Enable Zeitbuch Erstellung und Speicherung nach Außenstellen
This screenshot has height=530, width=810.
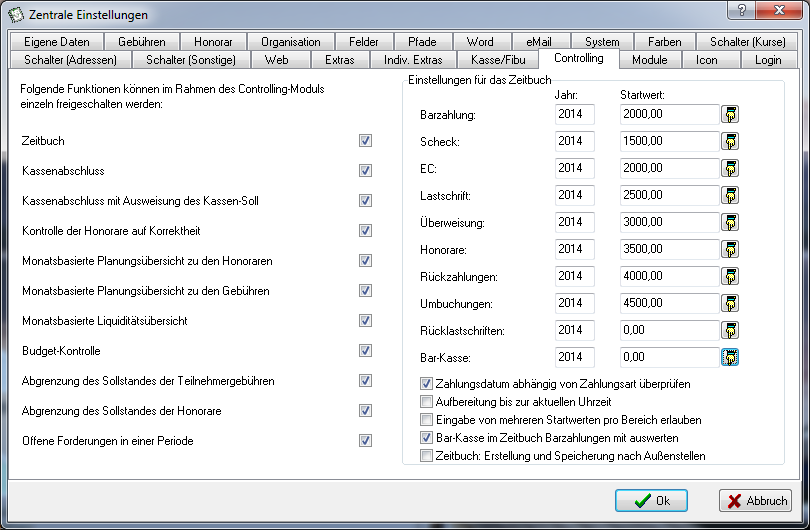(426, 456)
